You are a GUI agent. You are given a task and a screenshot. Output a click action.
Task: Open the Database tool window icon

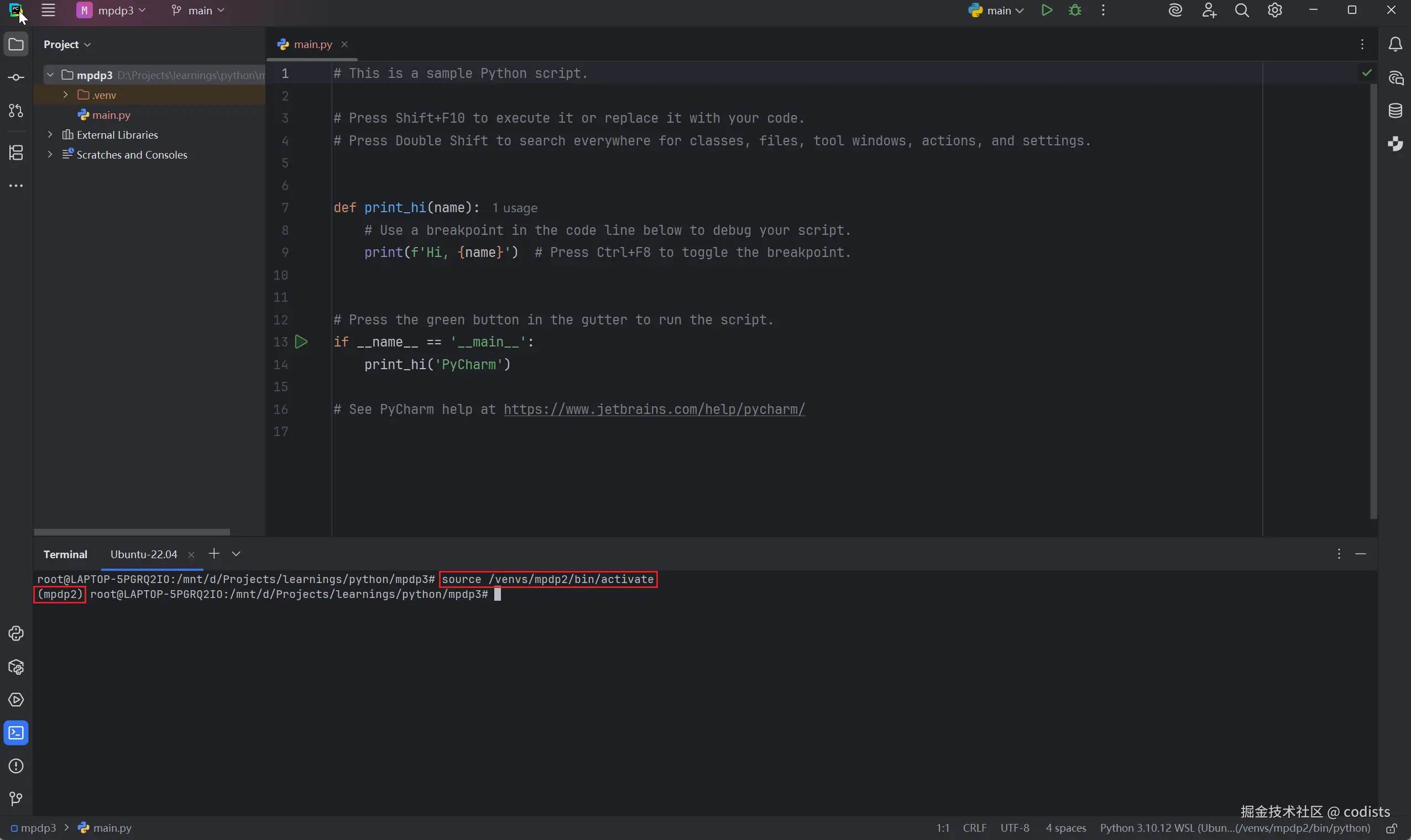click(1395, 111)
